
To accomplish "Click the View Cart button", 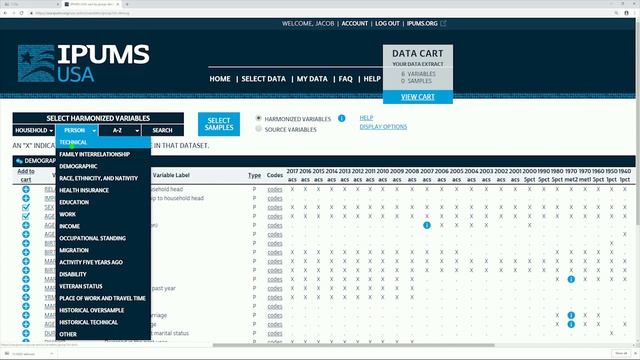I will [418, 97].
